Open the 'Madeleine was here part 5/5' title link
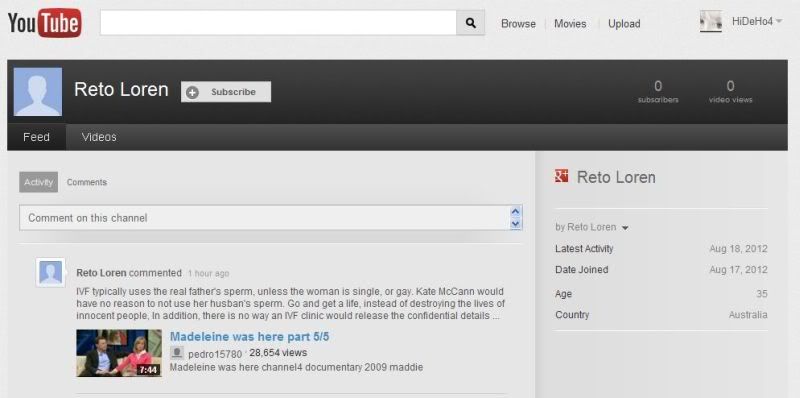The width and height of the screenshot is (800, 398). [x=249, y=337]
